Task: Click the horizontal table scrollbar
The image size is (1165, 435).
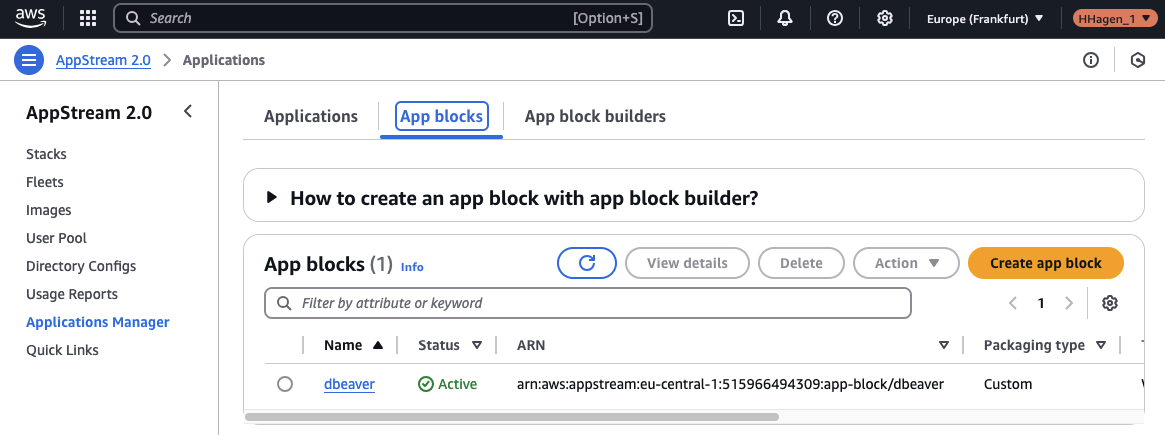Action: click(511, 417)
